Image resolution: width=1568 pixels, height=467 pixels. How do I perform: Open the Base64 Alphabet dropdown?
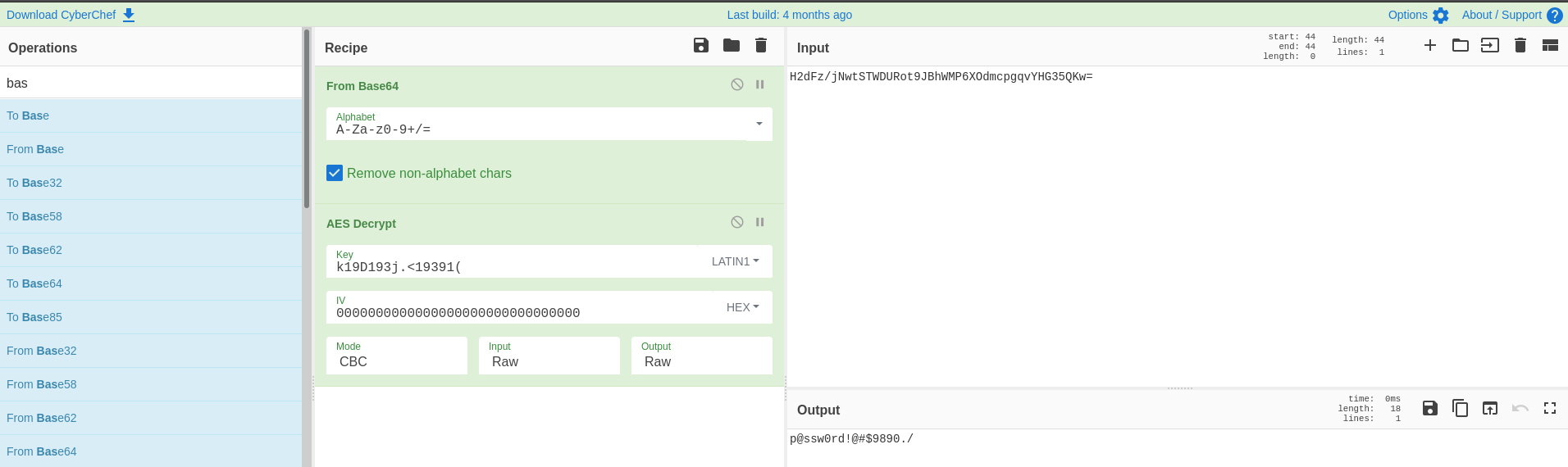click(x=759, y=124)
